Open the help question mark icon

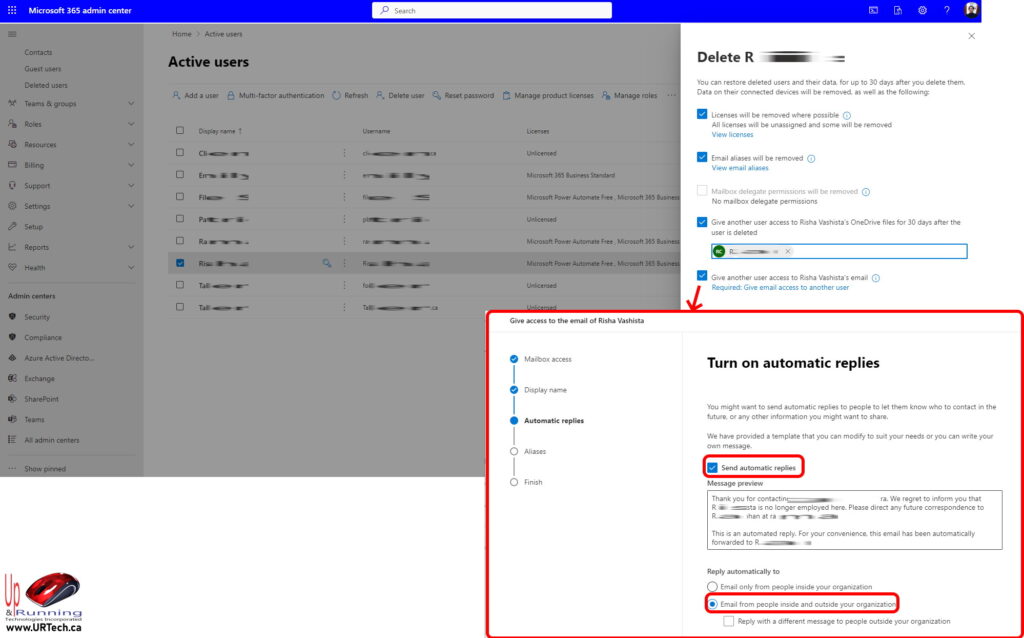(946, 10)
